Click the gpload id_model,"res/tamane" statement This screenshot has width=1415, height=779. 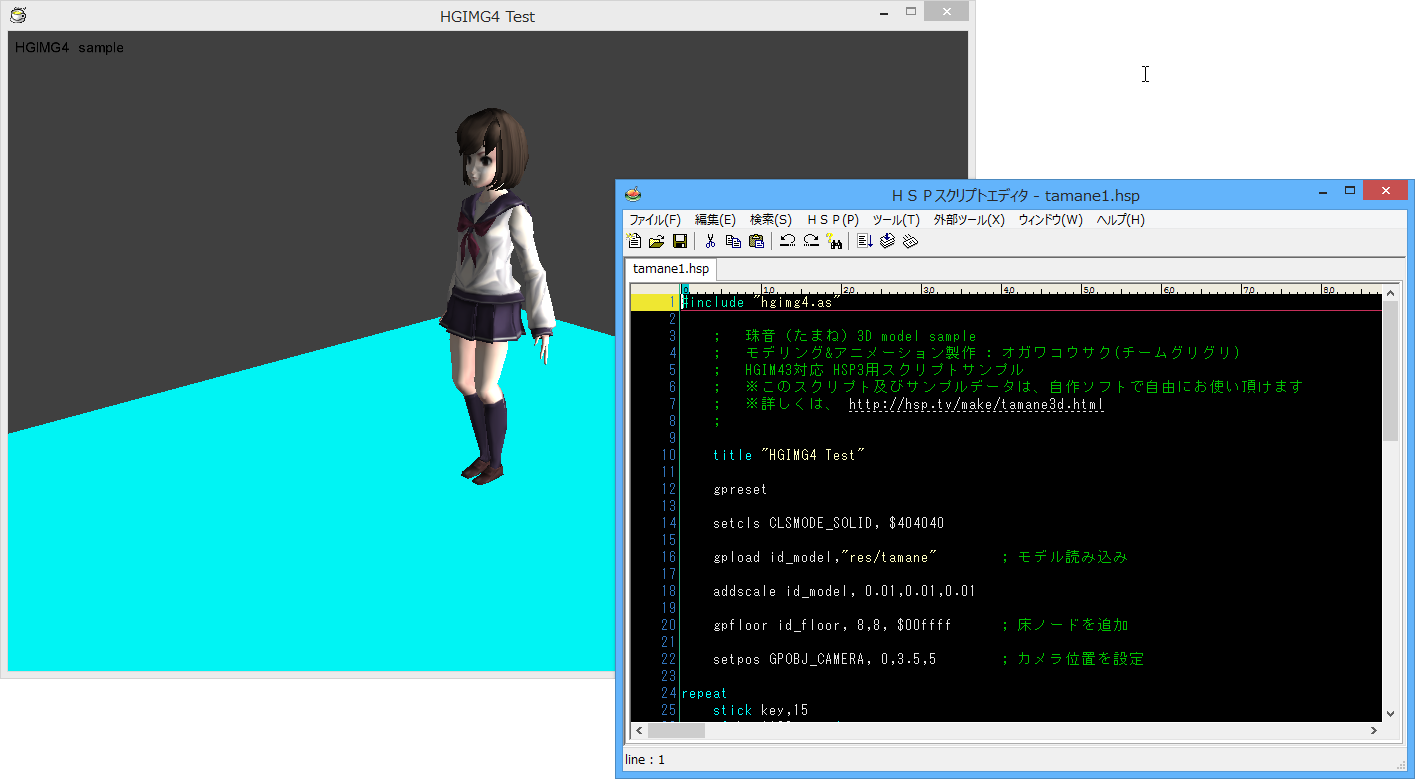(825, 557)
